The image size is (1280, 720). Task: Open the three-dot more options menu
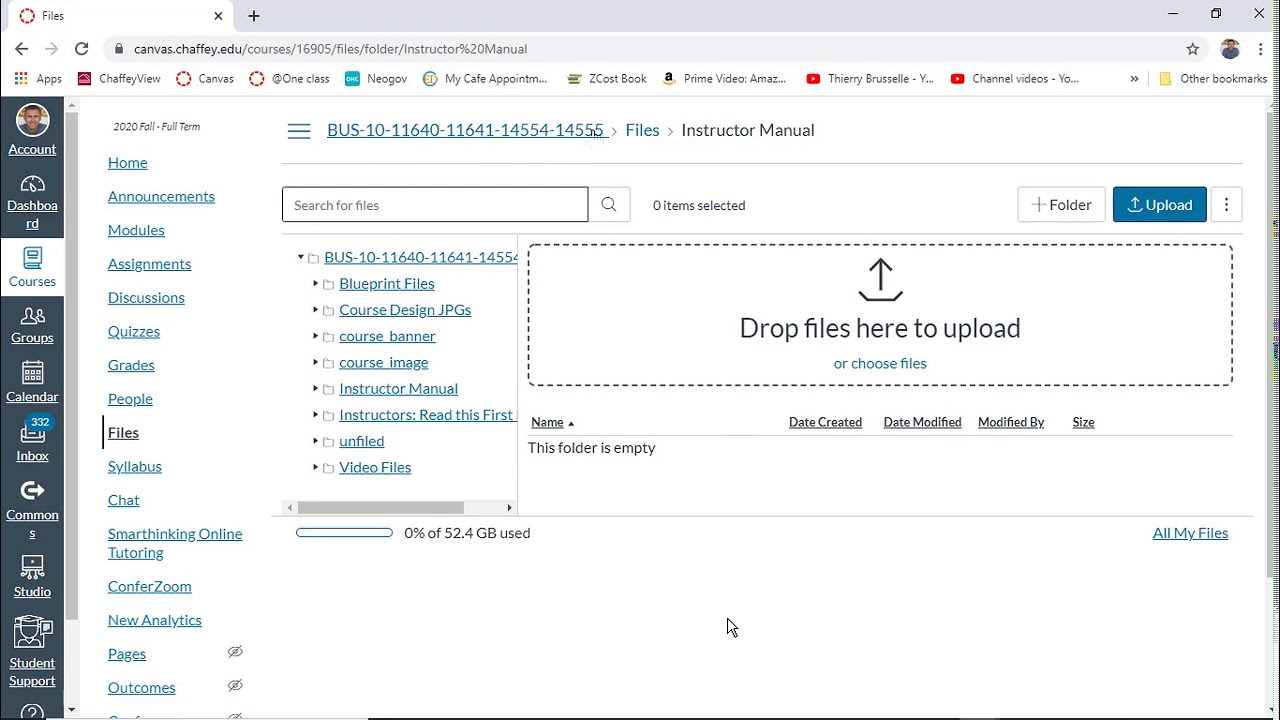point(1226,205)
